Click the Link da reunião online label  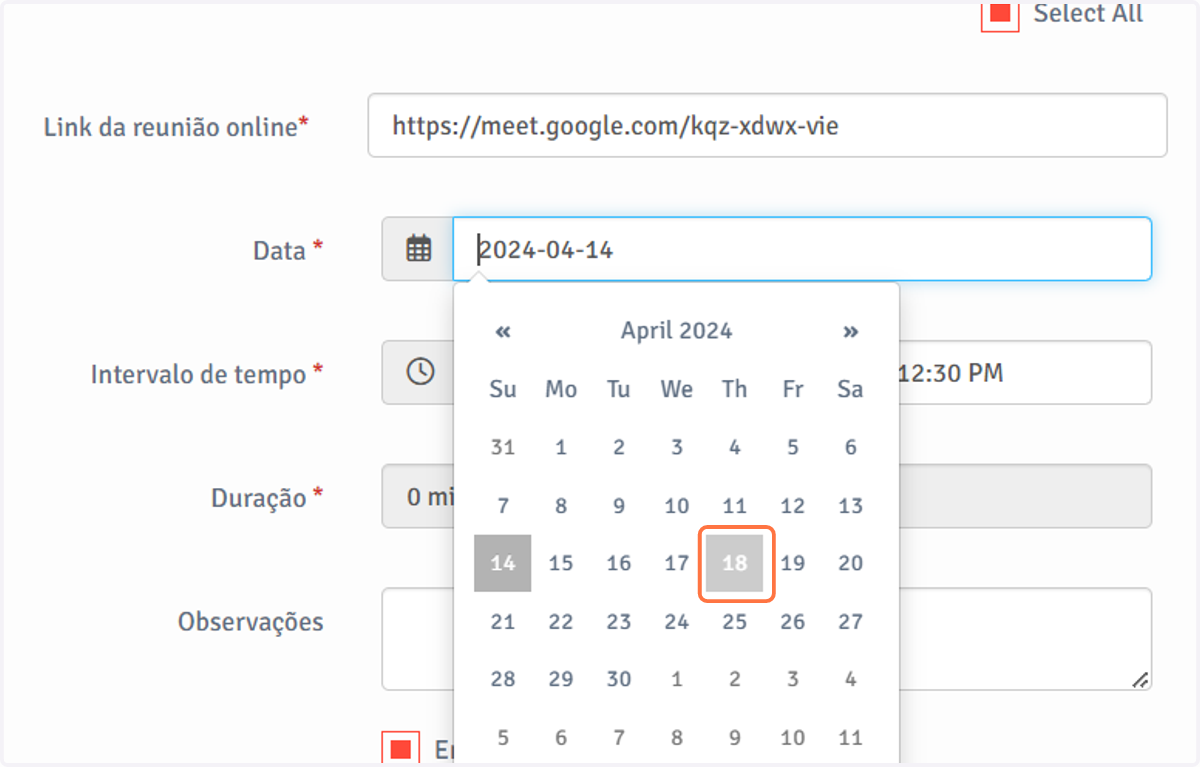click(x=176, y=127)
